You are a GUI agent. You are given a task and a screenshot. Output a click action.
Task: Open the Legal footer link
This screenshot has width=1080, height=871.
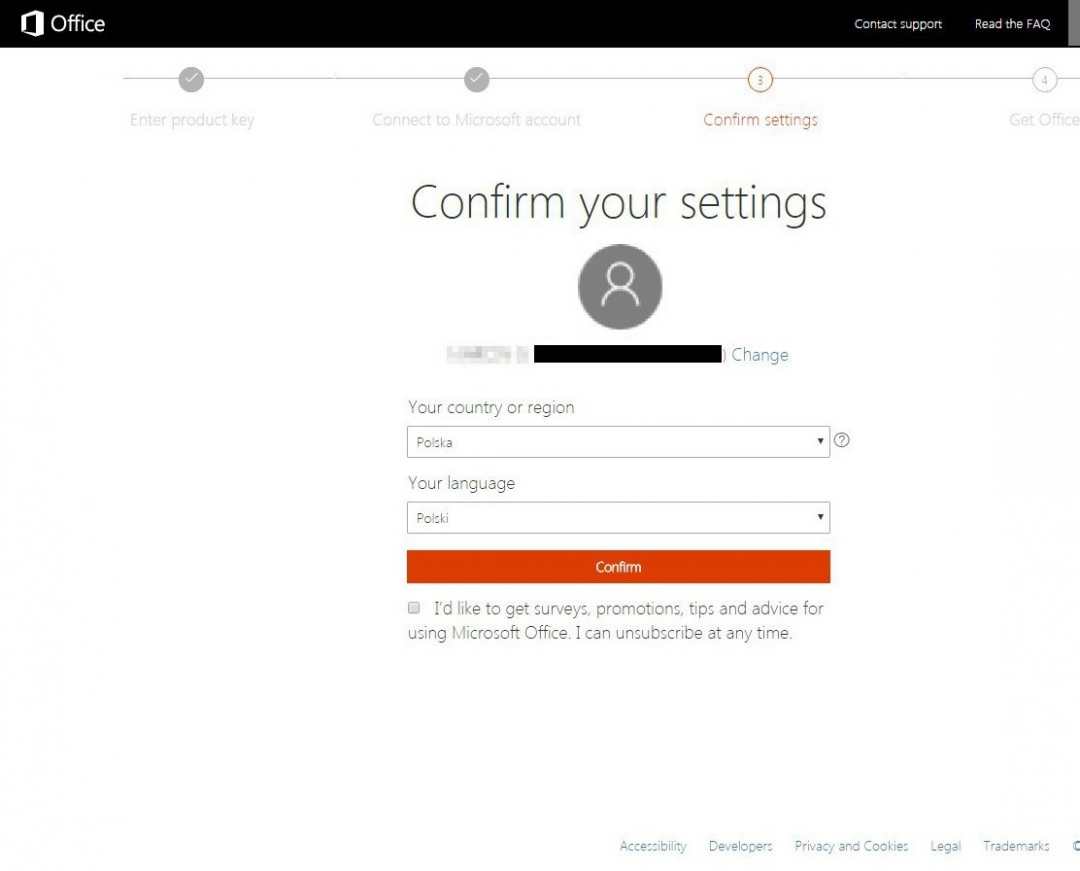point(945,846)
